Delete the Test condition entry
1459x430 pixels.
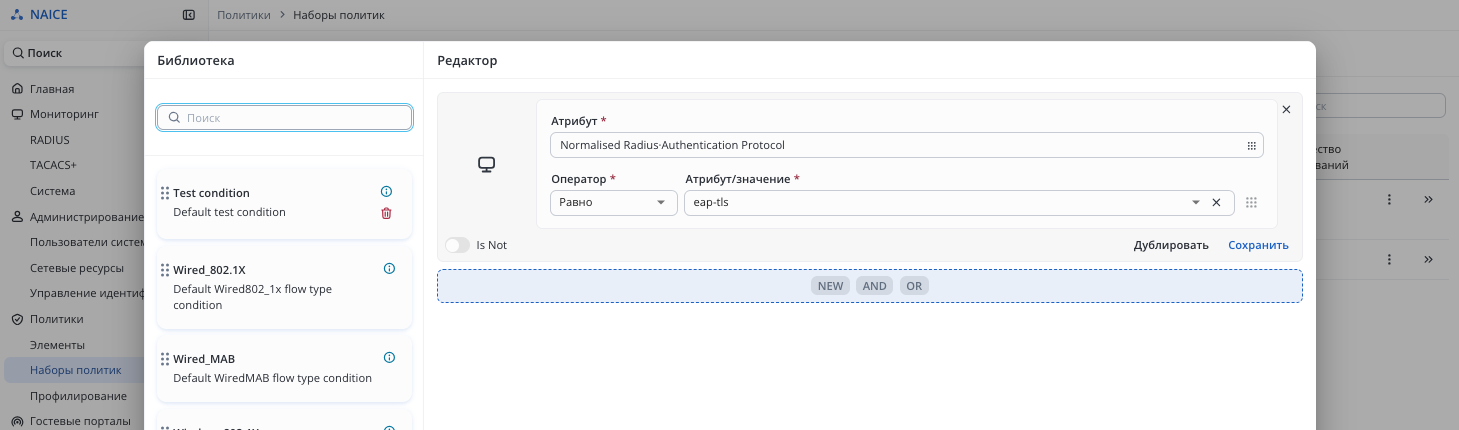point(387,213)
